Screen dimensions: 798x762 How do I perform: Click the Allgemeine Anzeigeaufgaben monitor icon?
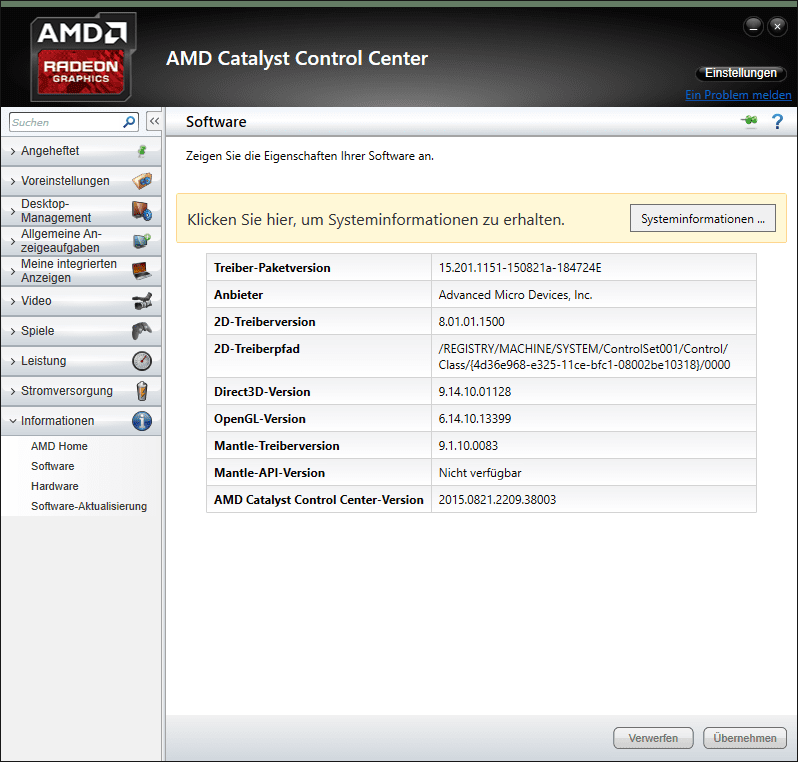[x=142, y=241]
